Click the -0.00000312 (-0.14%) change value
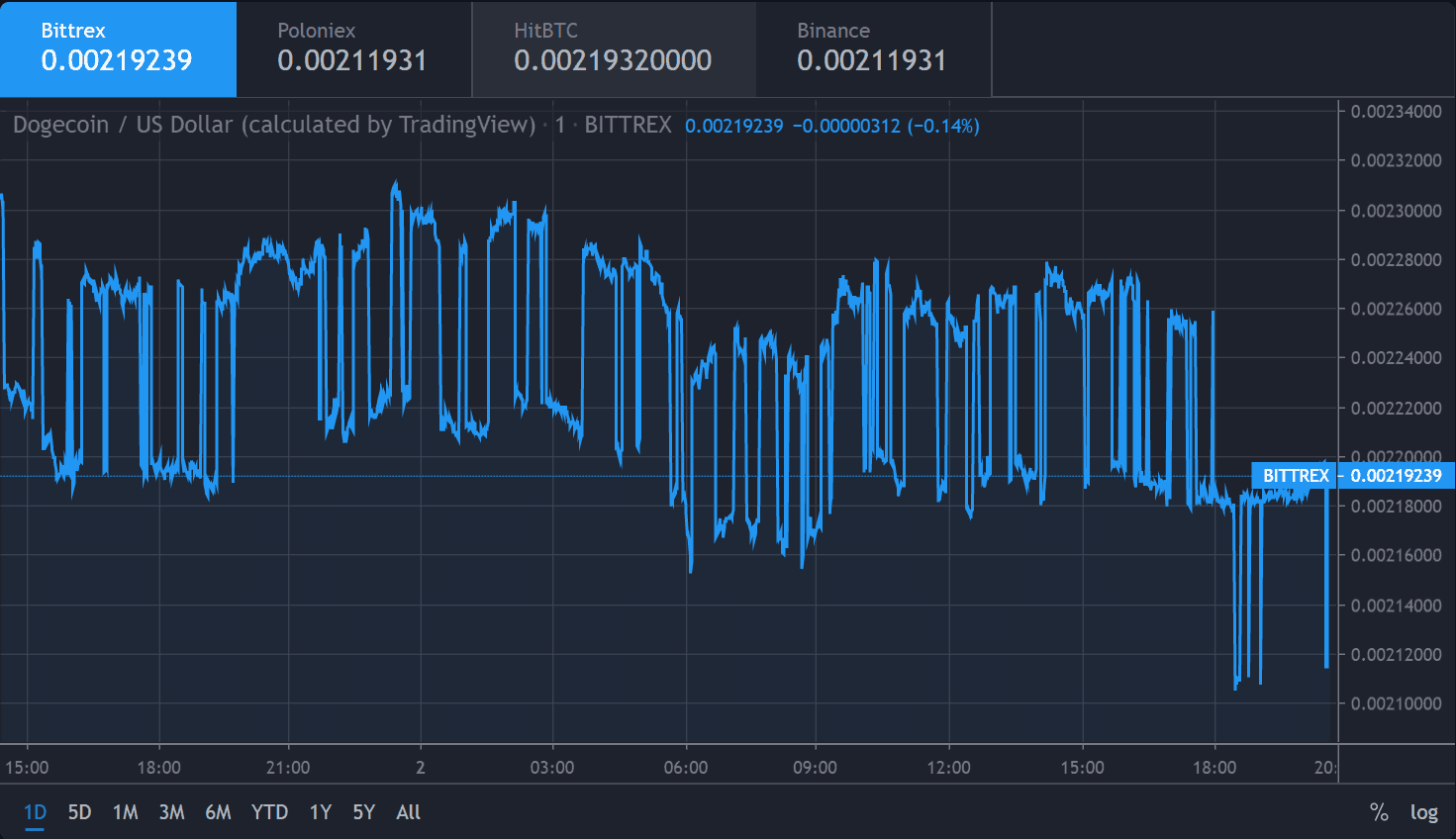The image size is (1456, 839). coord(886,126)
